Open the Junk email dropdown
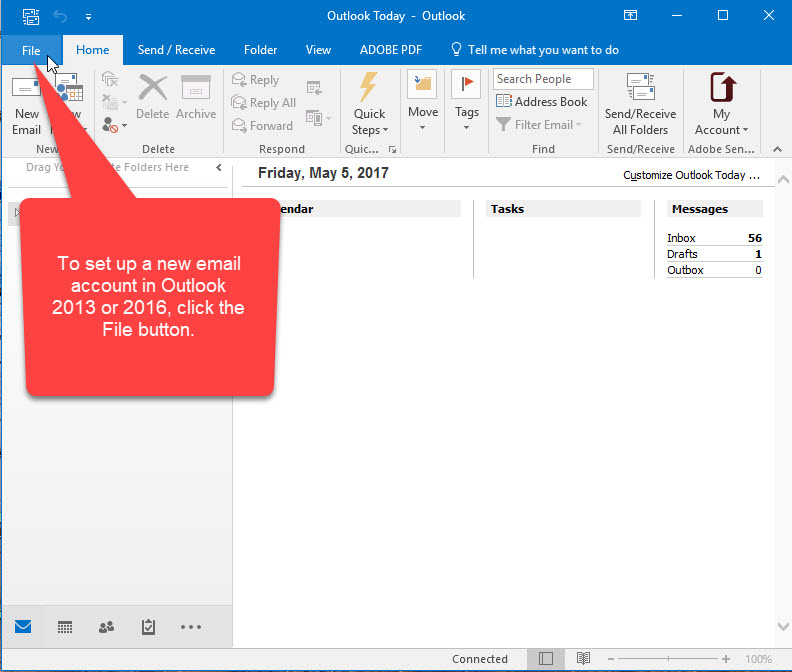 point(114,125)
